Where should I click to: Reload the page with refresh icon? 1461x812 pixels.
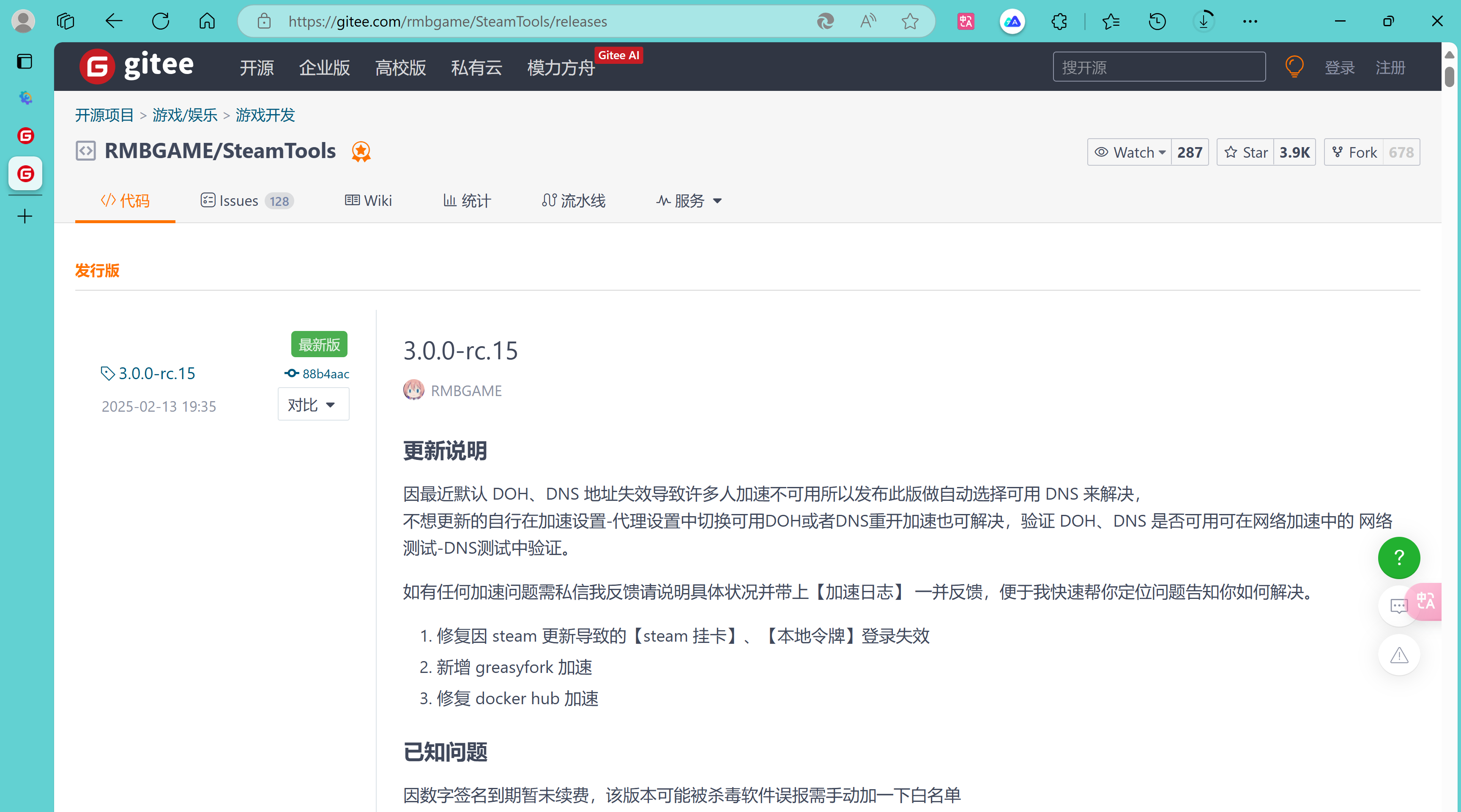(161, 22)
